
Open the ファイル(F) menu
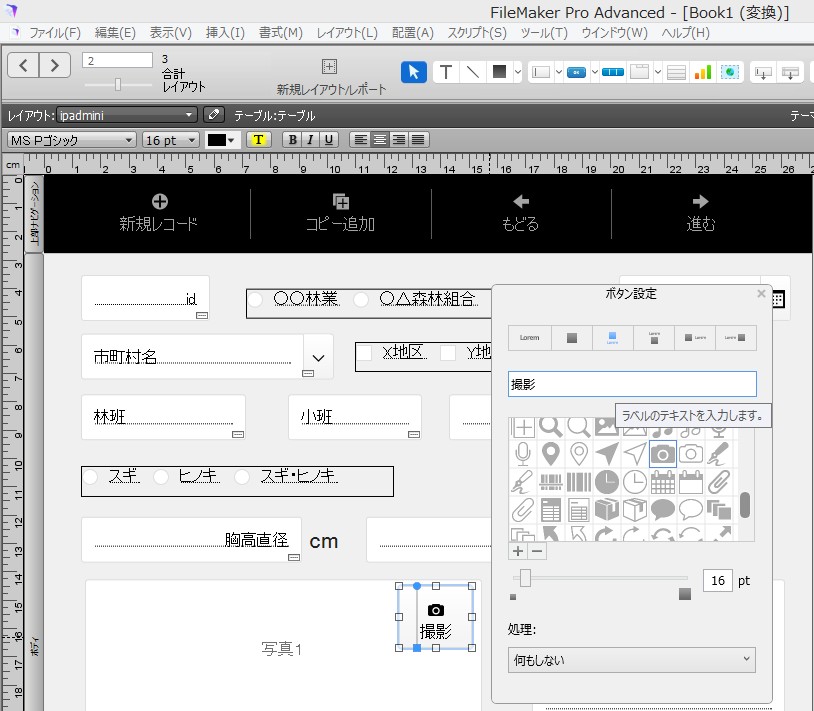(55, 33)
